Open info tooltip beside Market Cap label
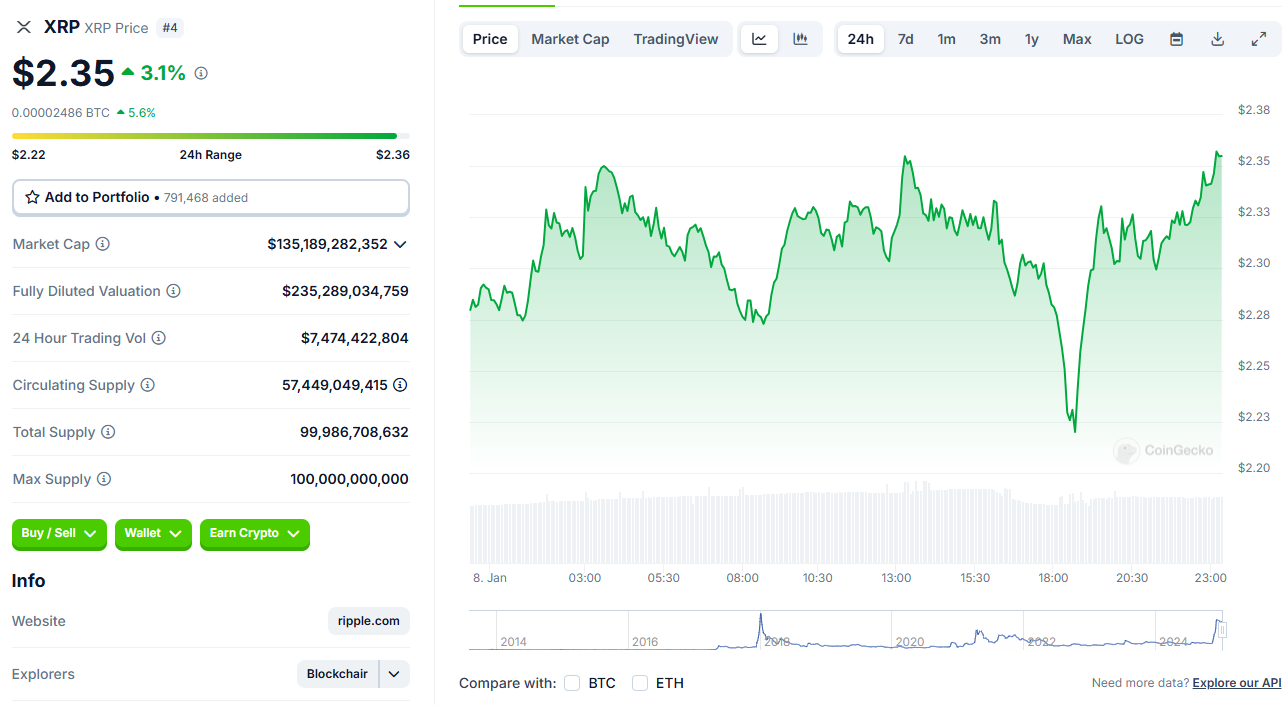The image size is (1284, 705). pos(102,244)
